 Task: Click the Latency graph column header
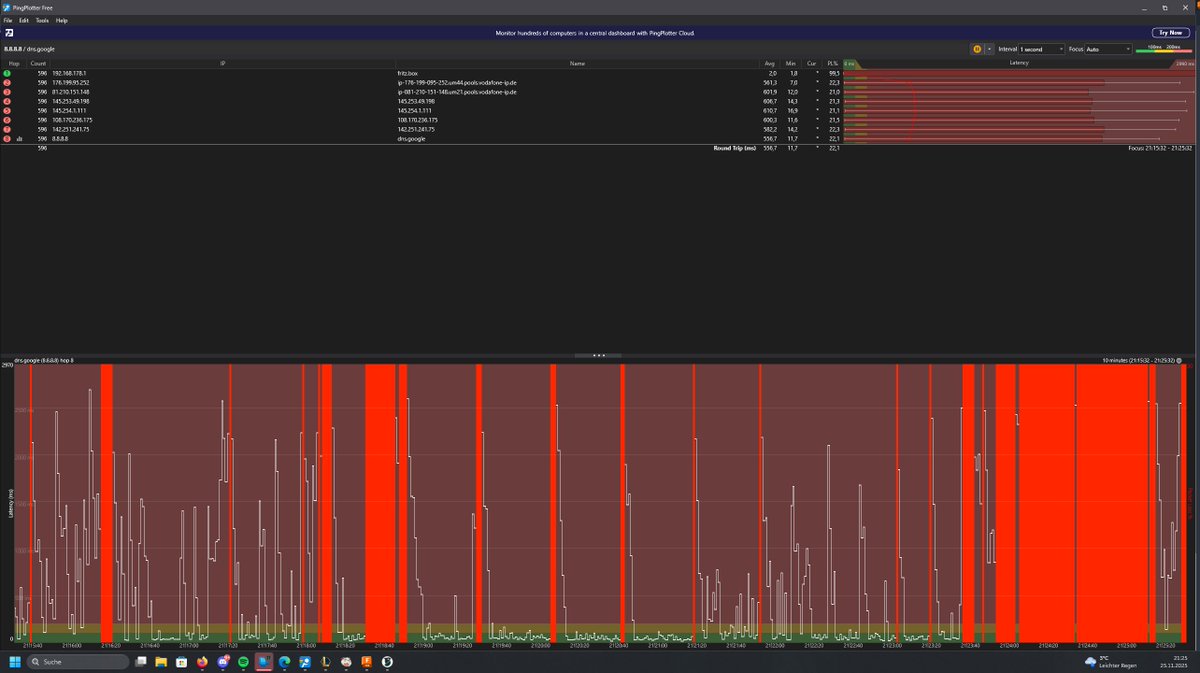1020,63
